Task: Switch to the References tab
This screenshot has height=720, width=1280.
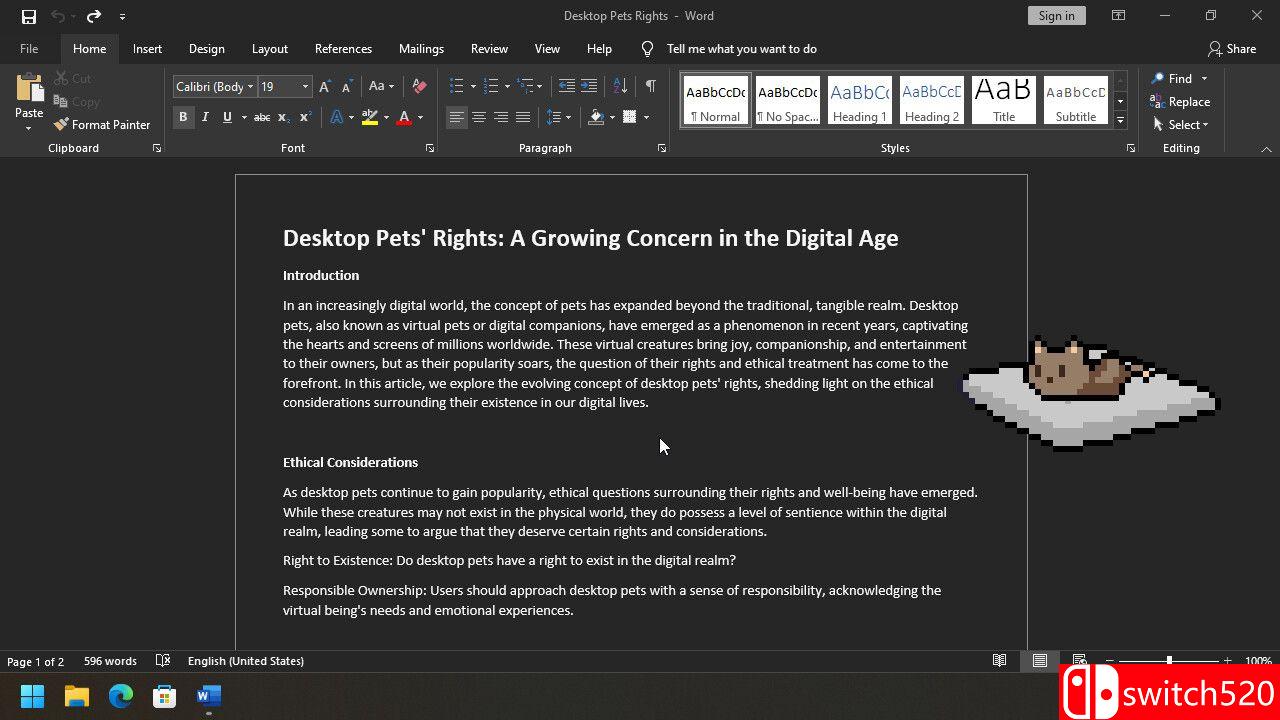Action: pyautogui.click(x=343, y=49)
